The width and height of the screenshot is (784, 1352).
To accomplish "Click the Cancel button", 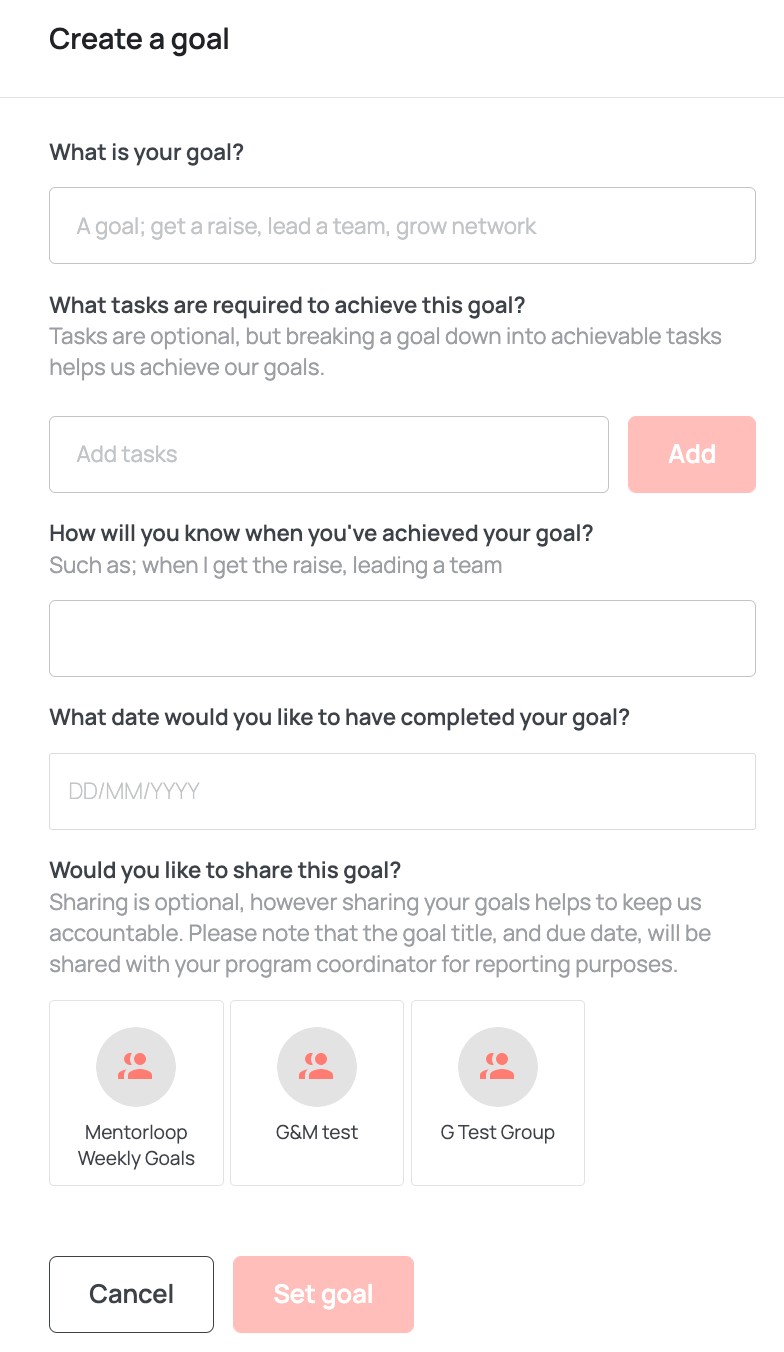I will (131, 1294).
